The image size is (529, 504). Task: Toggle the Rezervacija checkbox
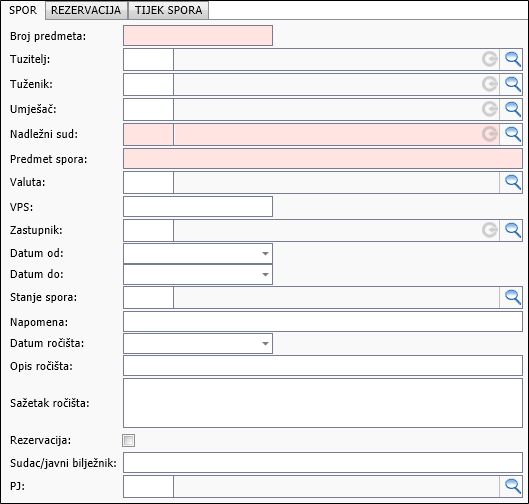[129, 440]
